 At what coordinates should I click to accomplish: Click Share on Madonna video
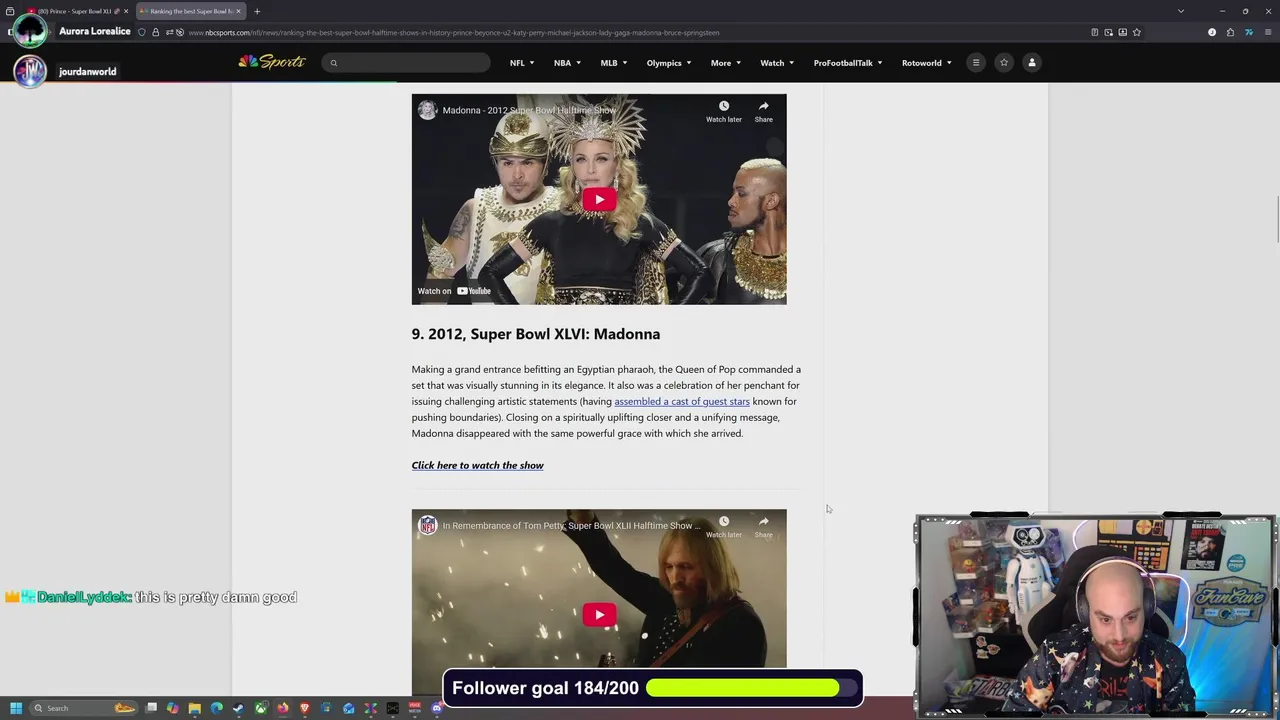pos(763,110)
